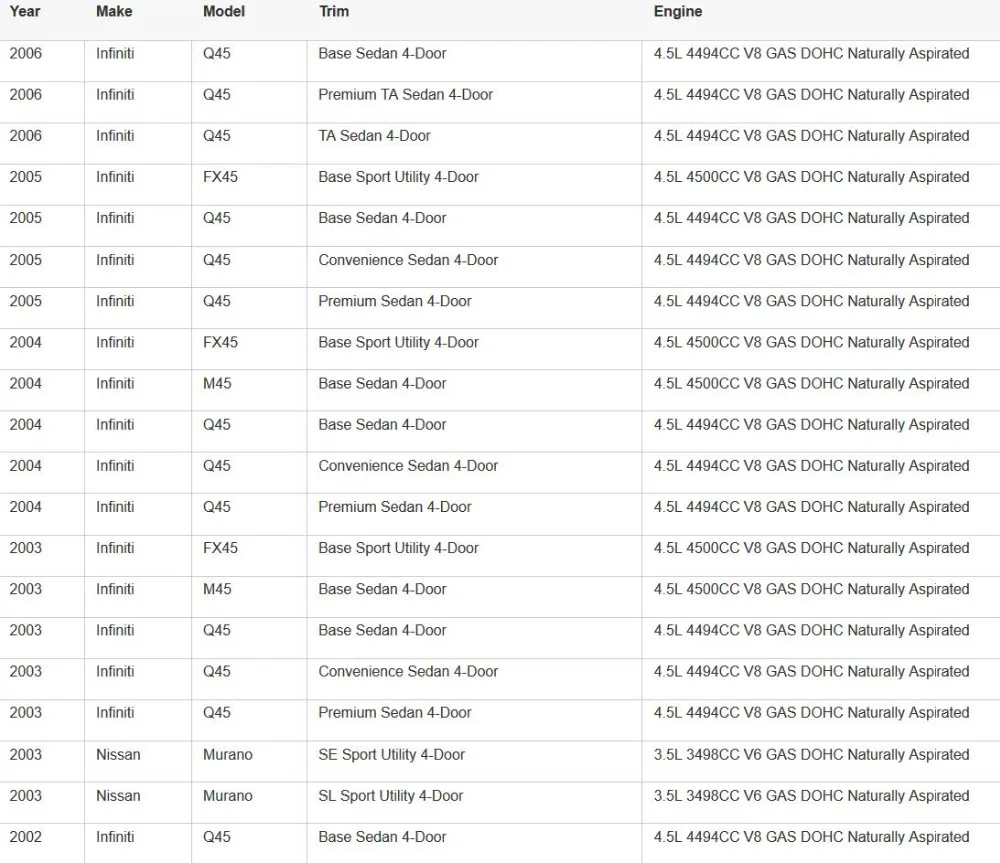Viewport: 1000px width, 863px height.
Task: Select 4.5L 4500CC engine in 2004 M45 row
Action: 811,383
